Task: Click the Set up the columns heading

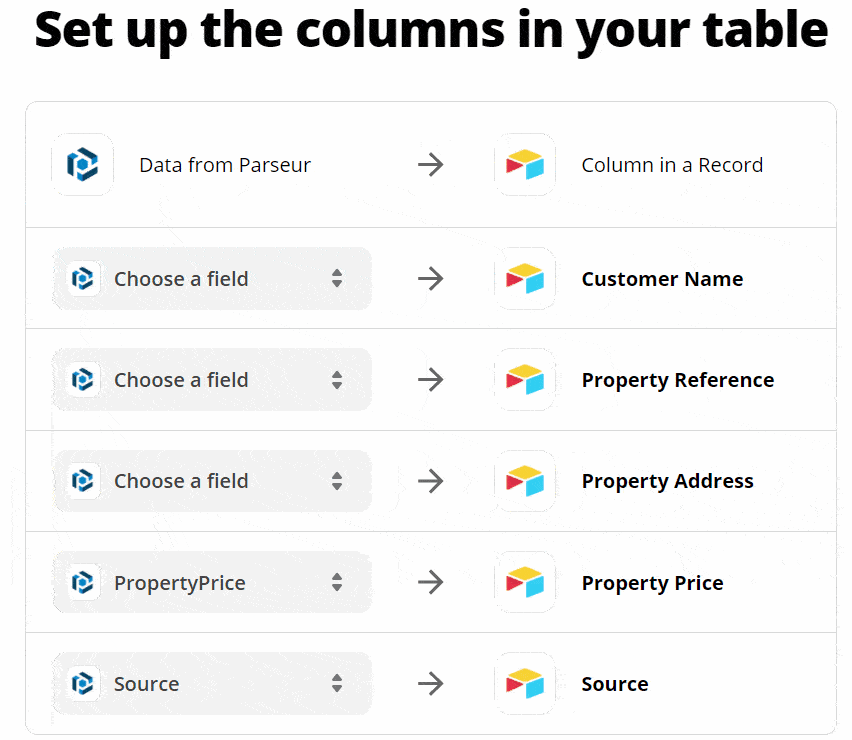Action: tap(426, 31)
